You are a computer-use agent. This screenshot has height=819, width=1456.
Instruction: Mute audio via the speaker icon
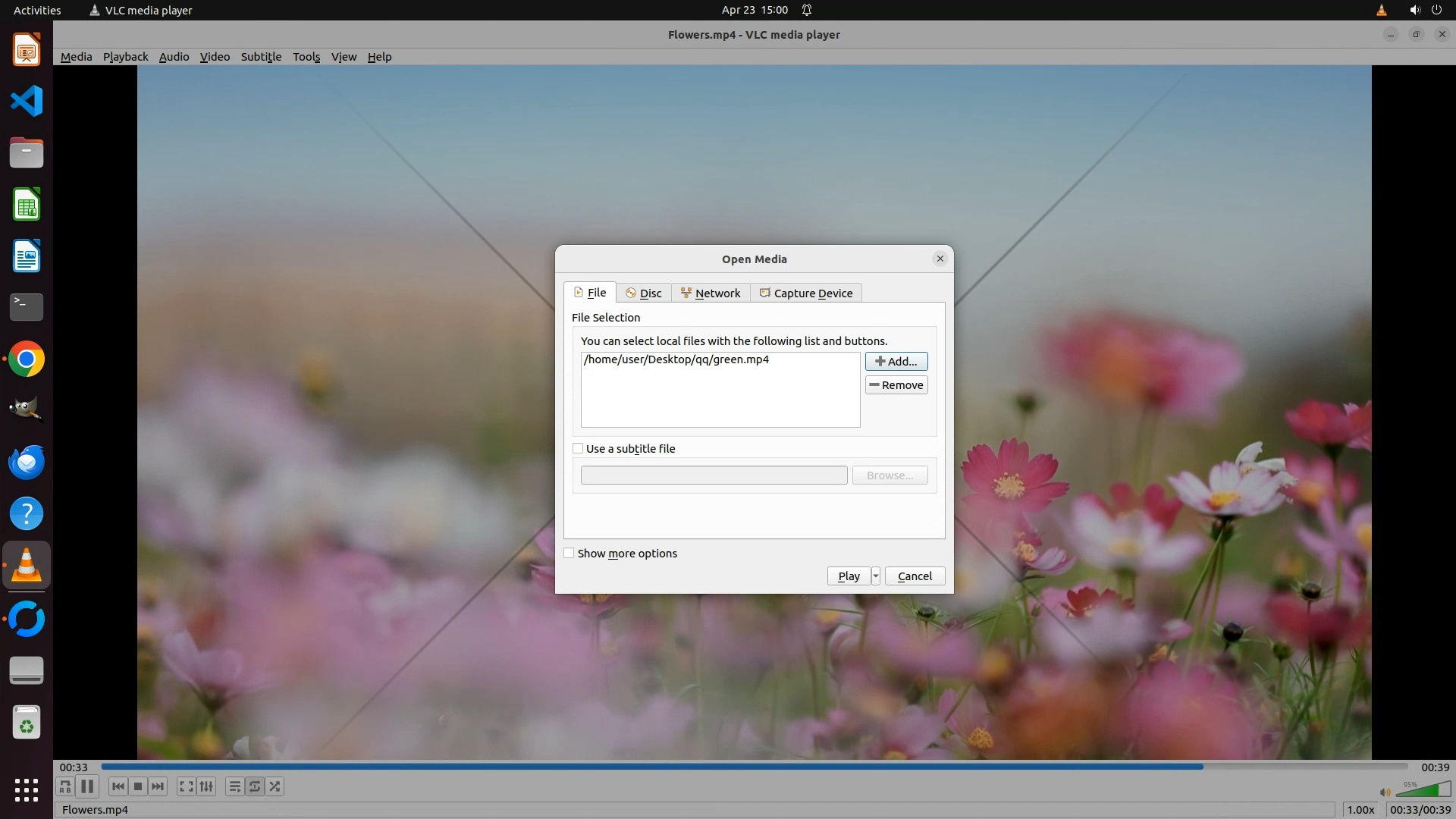point(1385,792)
